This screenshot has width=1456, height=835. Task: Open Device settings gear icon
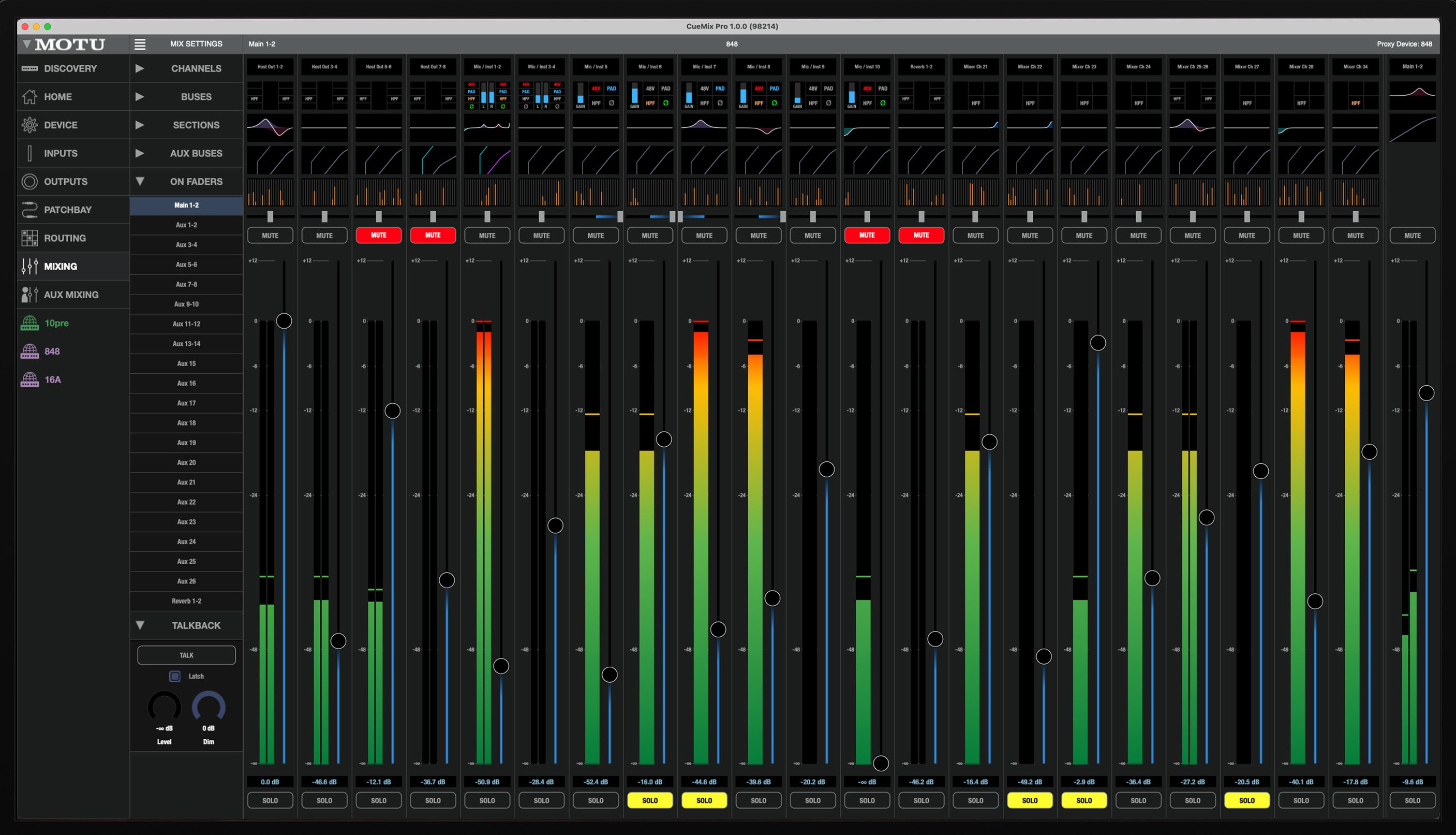pyautogui.click(x=29, y=124)
